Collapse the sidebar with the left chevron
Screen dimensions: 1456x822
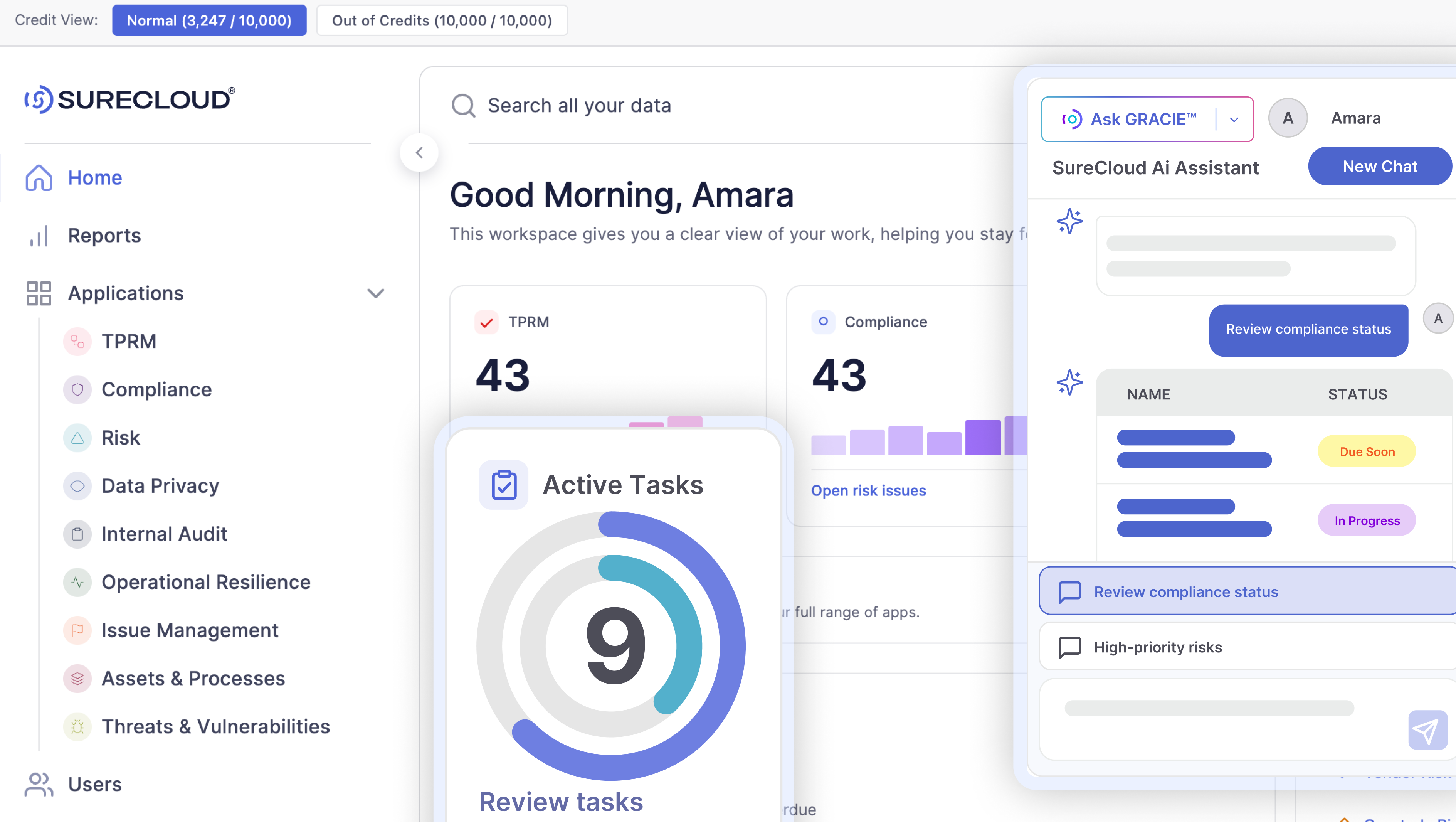pyautogui.click(x=419, y=153)
